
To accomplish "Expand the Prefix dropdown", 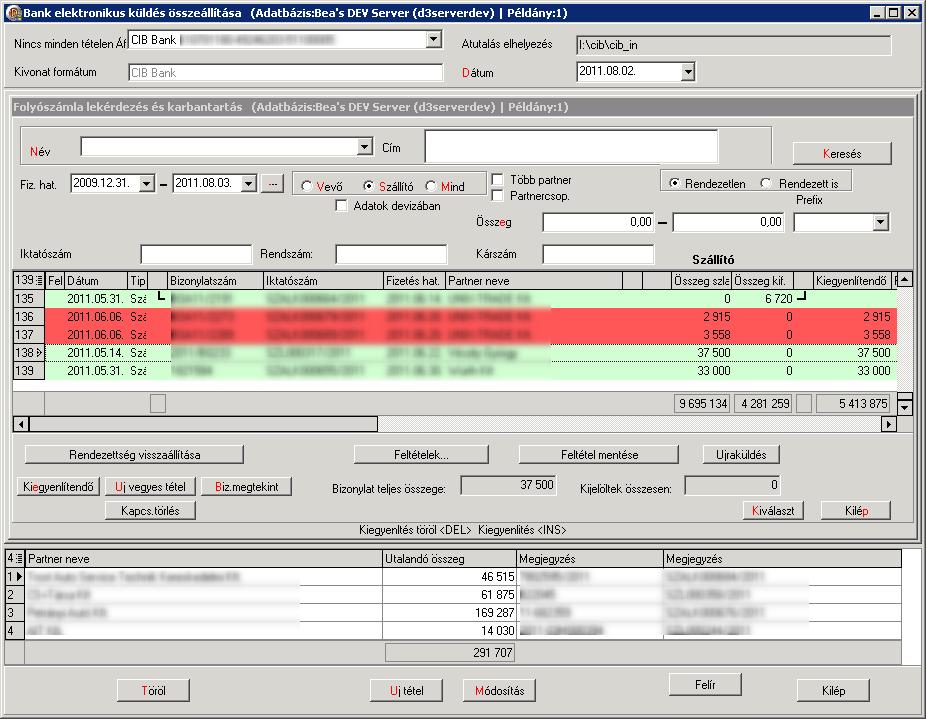I will point(881,222).
